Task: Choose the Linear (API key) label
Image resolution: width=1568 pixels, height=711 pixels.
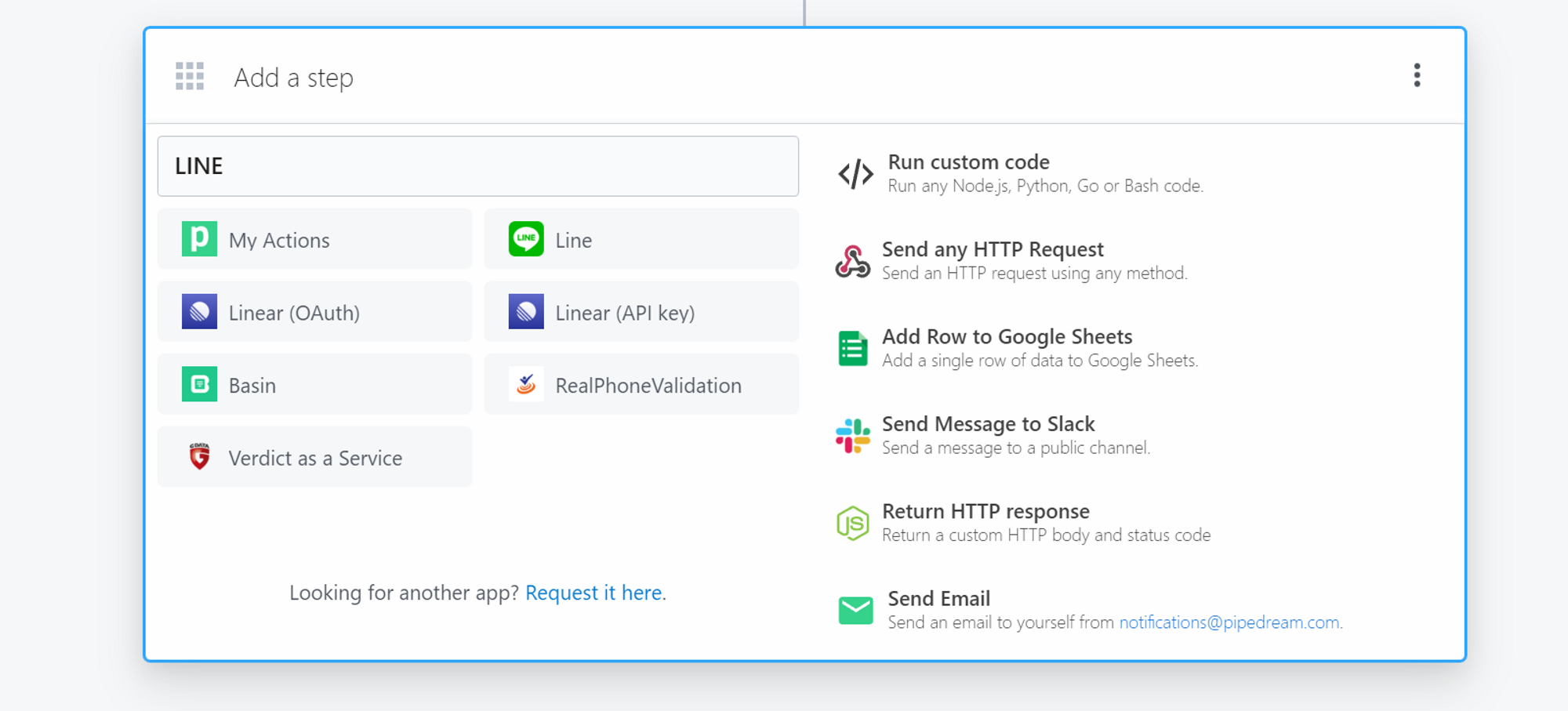Action: tap(625, 313)
